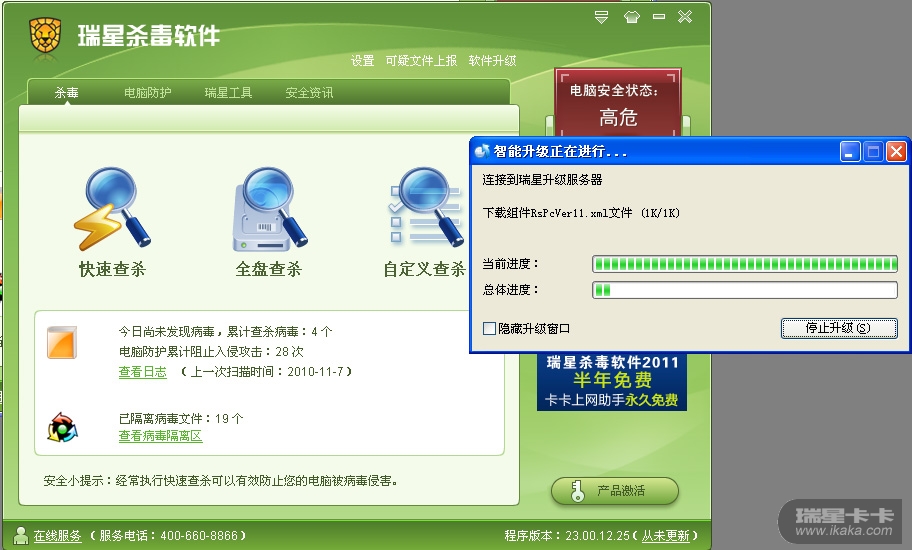The width and height of the screenshot is (912, 550).
Task: Click 服务电话：400-660-8866 text
Action: (x=169, y=535)
